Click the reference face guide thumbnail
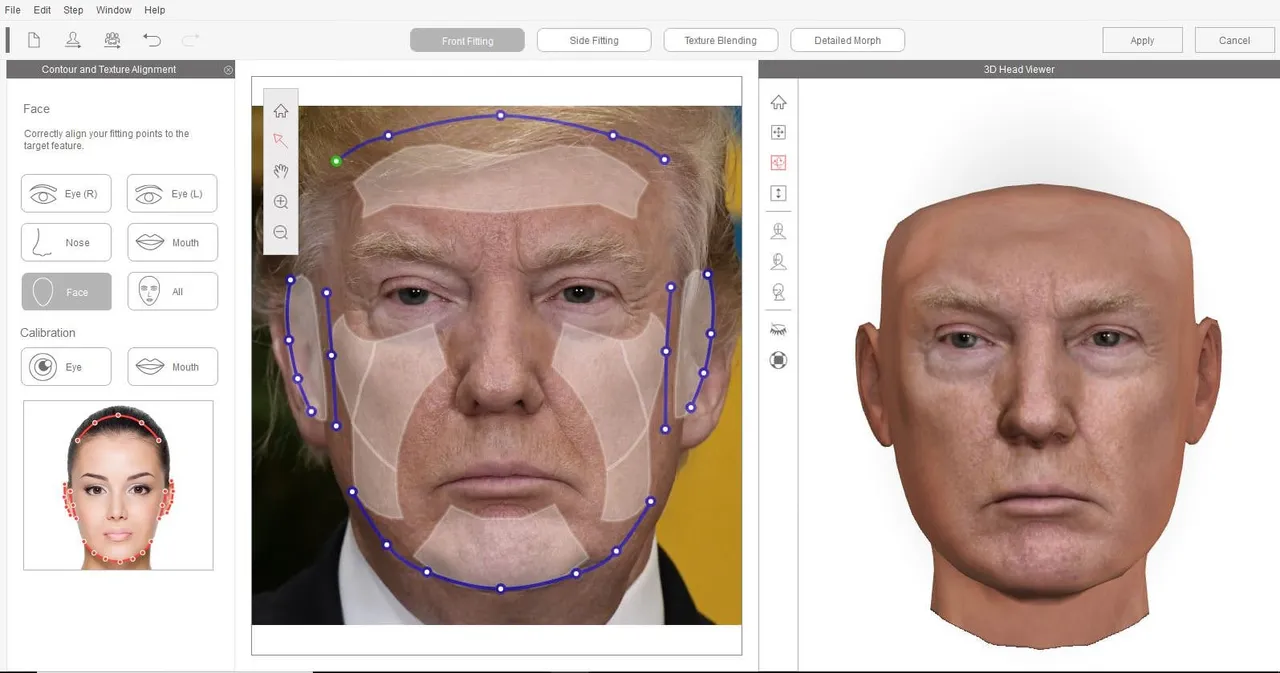 pyautogui.click(x=118, y=485)
